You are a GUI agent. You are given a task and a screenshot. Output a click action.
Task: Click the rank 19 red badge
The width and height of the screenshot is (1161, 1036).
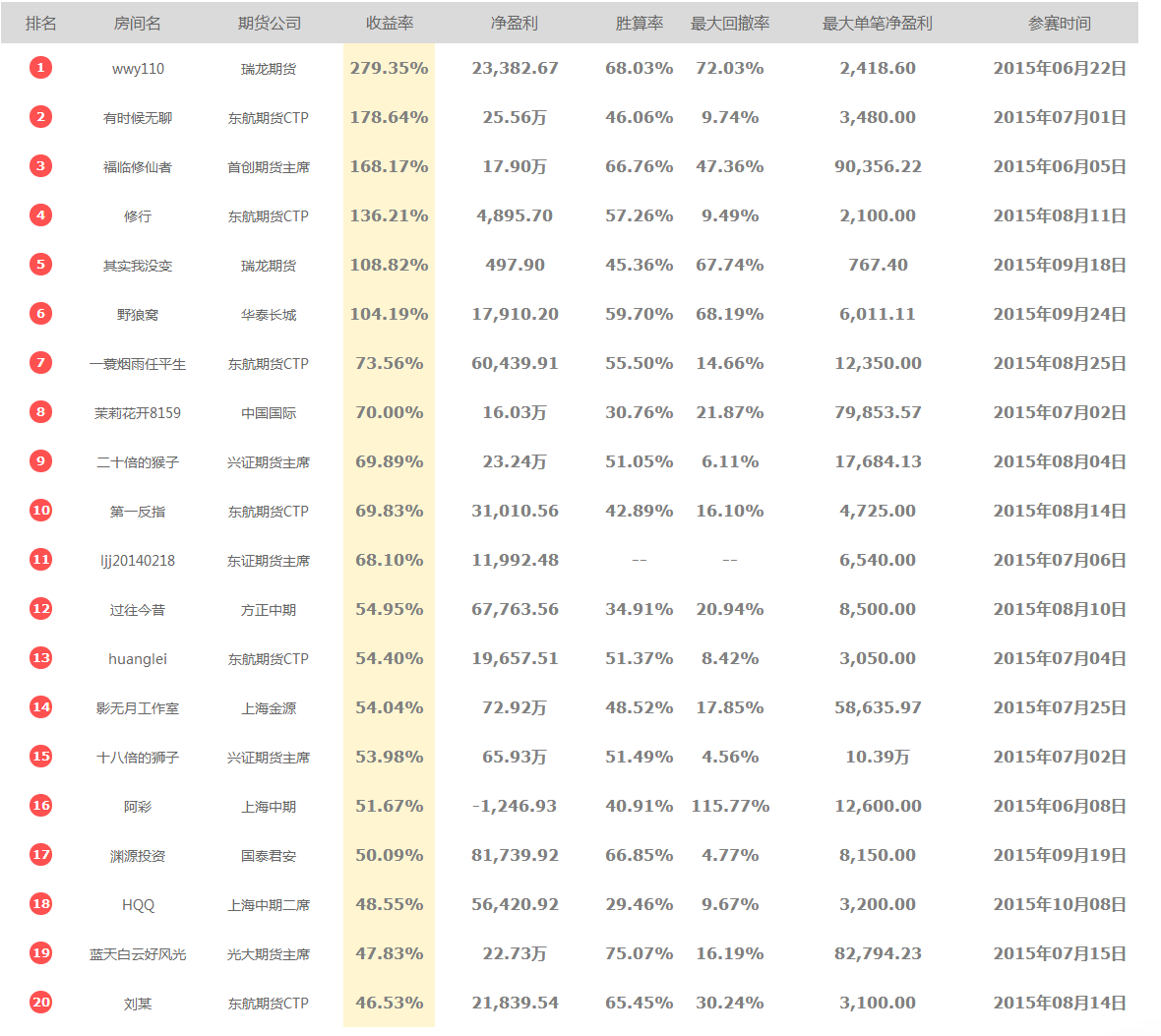[40, 953]
